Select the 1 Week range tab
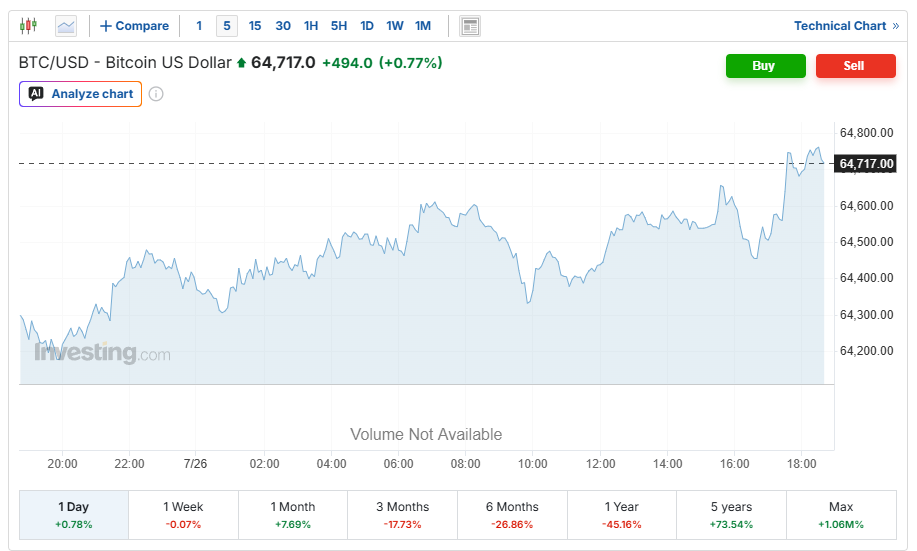 tap(183, 515)
